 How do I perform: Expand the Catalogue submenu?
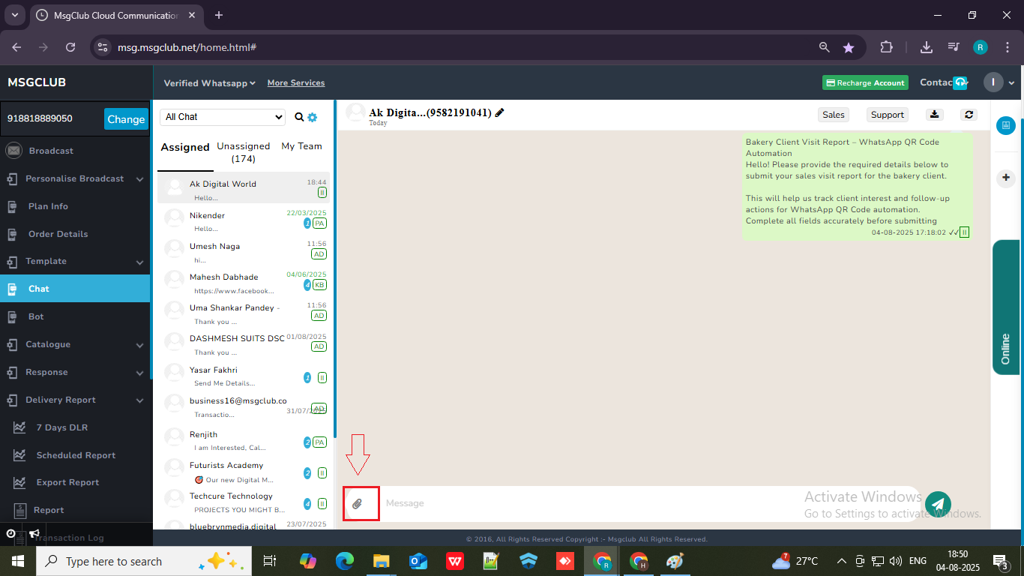(x=140, y=345)
